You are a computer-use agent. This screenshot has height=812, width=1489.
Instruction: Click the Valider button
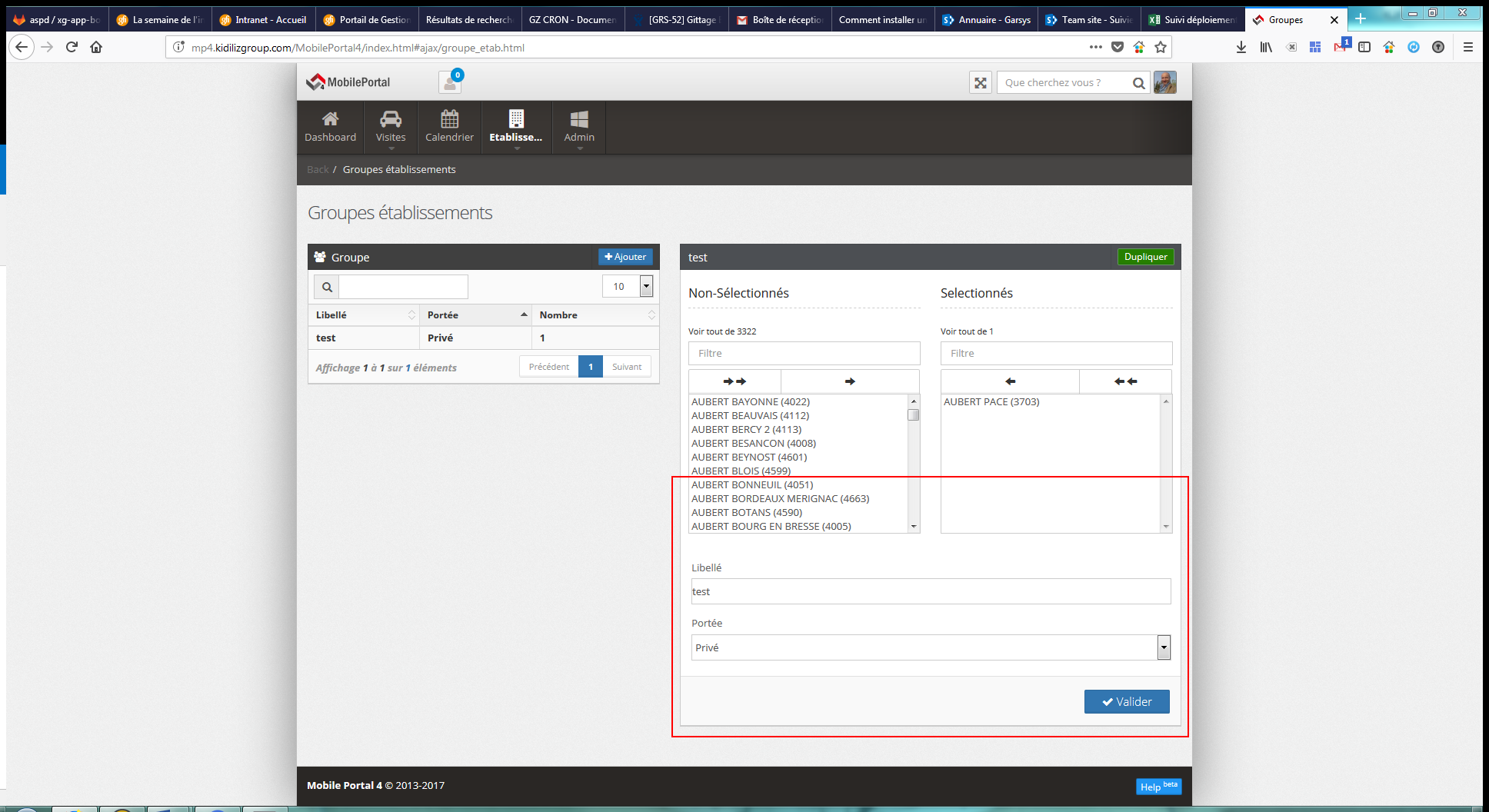coord(1127,701)
